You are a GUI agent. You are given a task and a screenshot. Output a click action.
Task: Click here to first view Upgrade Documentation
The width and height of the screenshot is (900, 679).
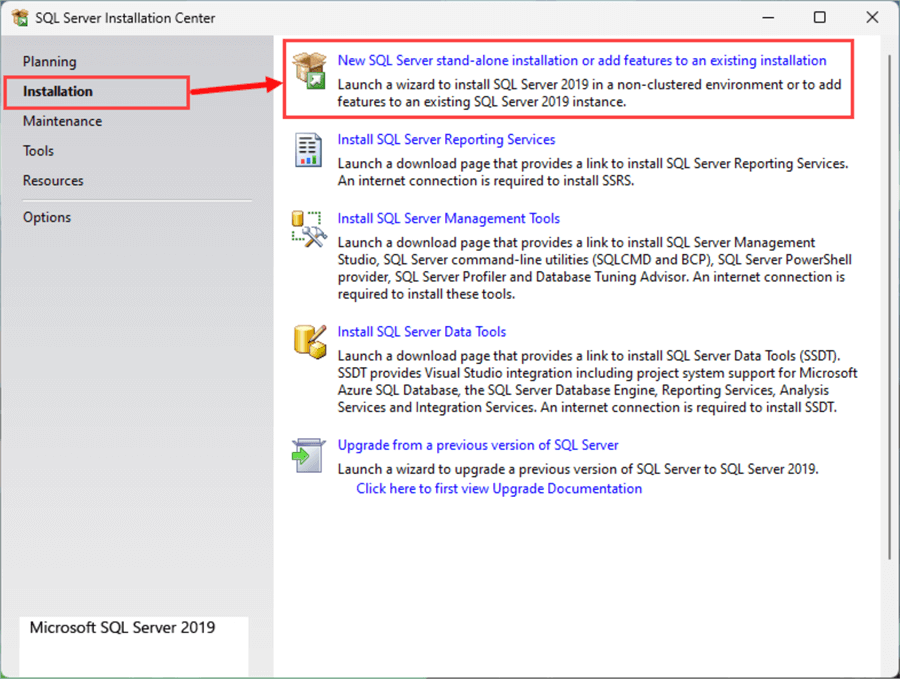(x=499, y=488)
